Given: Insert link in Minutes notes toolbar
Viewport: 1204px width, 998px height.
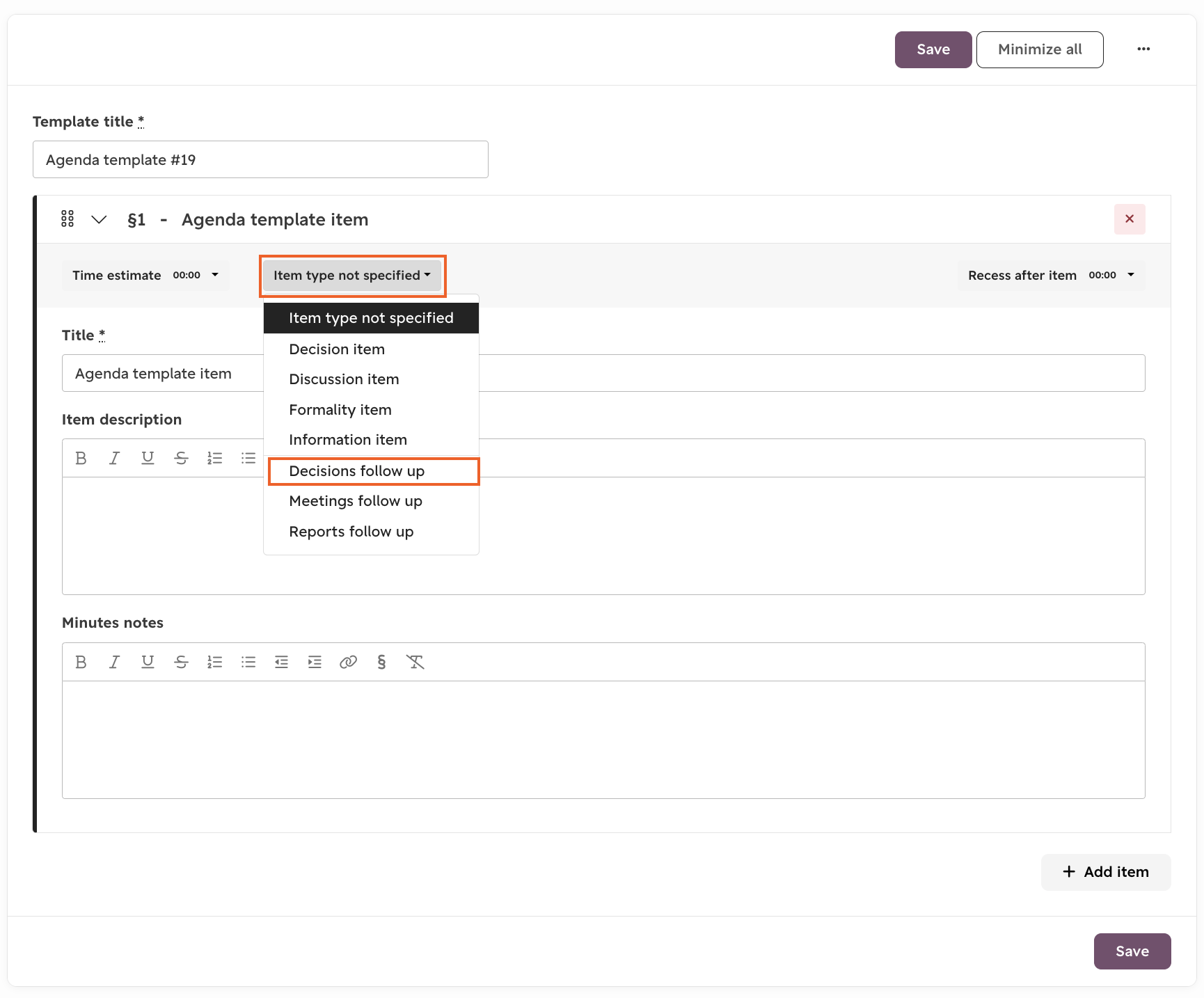Looking at the screenshot, I should [x=348, y=662].
